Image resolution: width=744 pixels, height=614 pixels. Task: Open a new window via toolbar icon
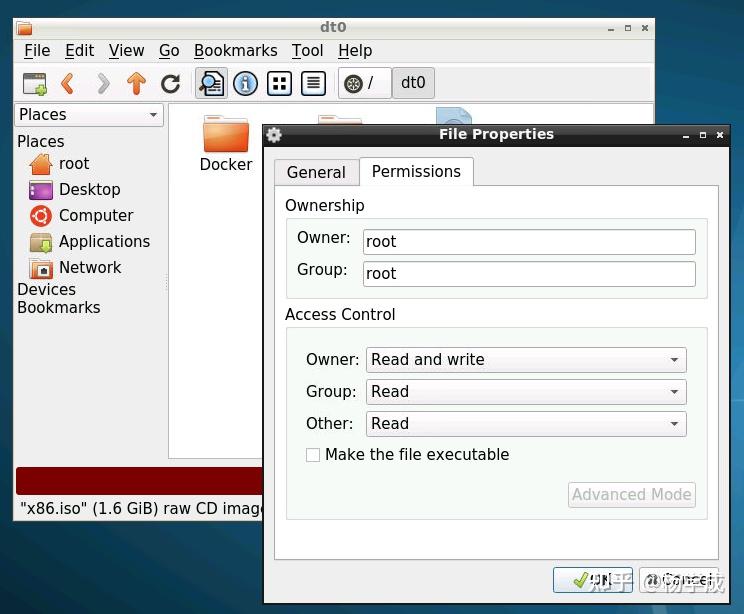(x=35, y=84)
